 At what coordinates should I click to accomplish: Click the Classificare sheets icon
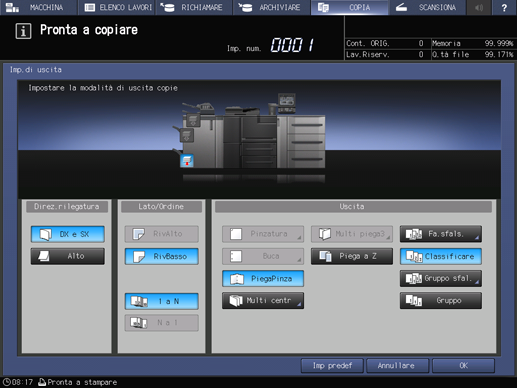pyautogui.click(x=414, y=256)
